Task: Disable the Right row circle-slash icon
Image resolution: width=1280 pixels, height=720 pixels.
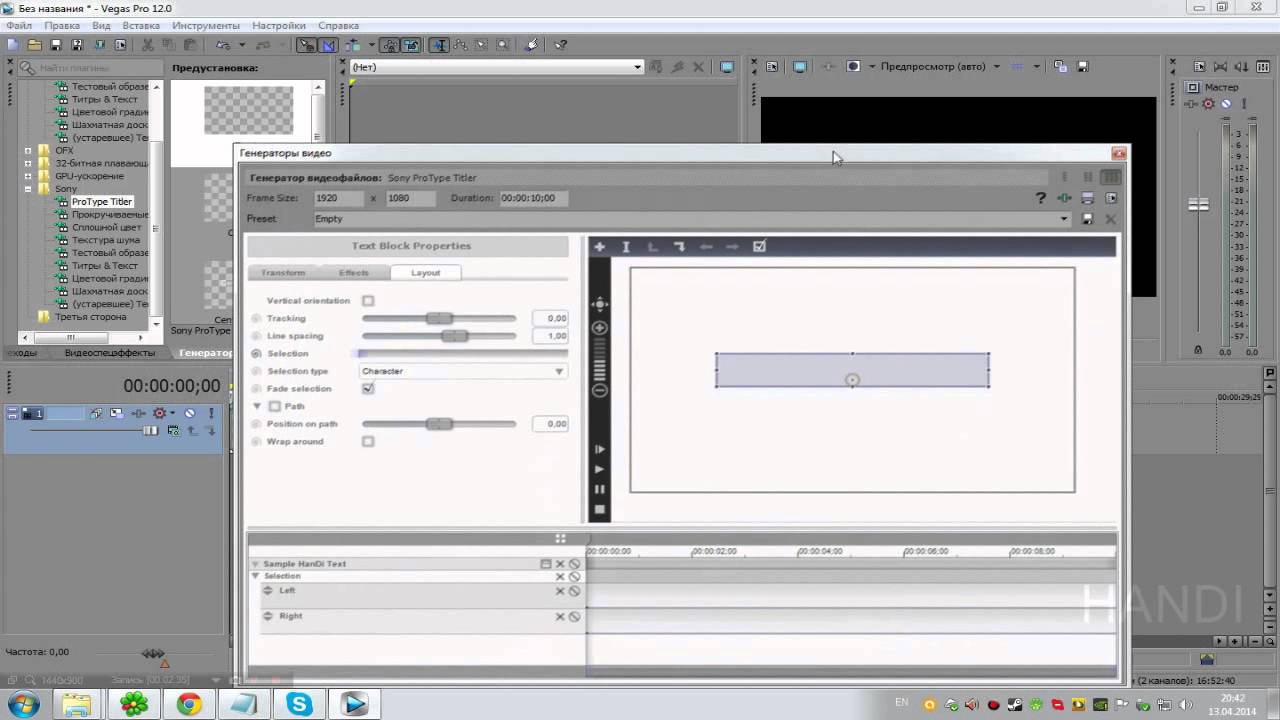Action: (574, 617)
